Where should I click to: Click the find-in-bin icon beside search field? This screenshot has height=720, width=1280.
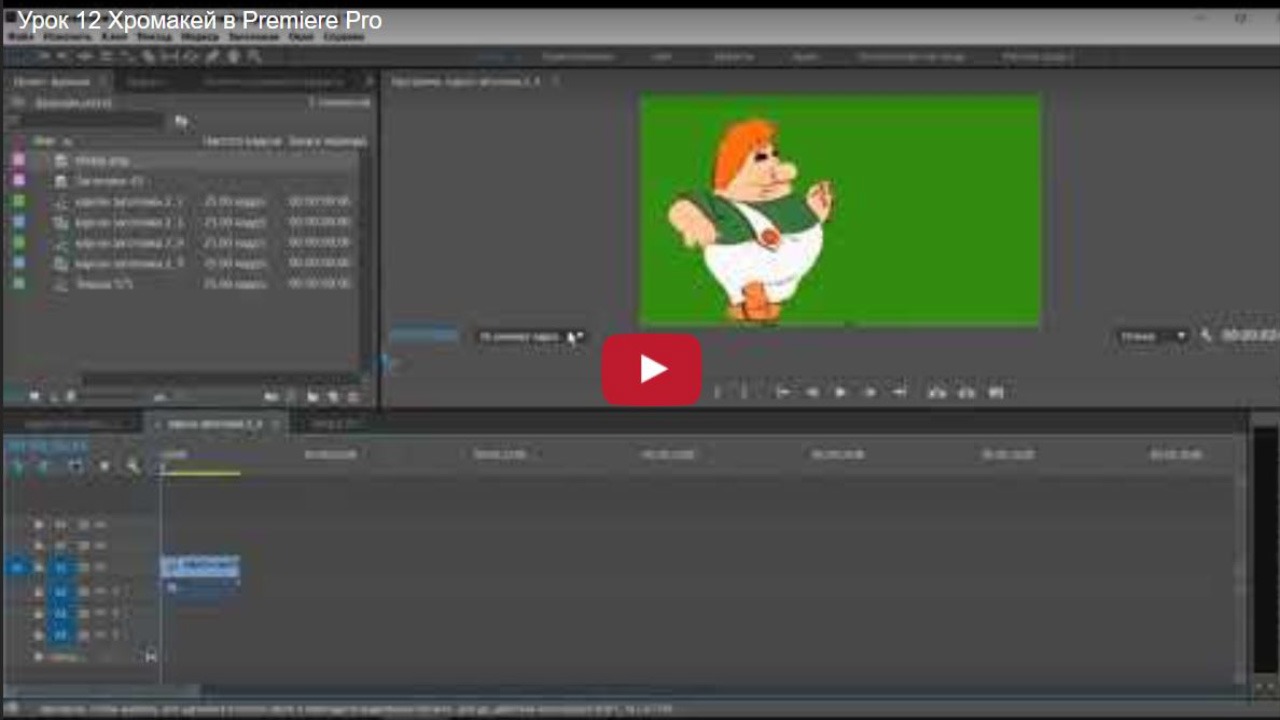point(181,121)
